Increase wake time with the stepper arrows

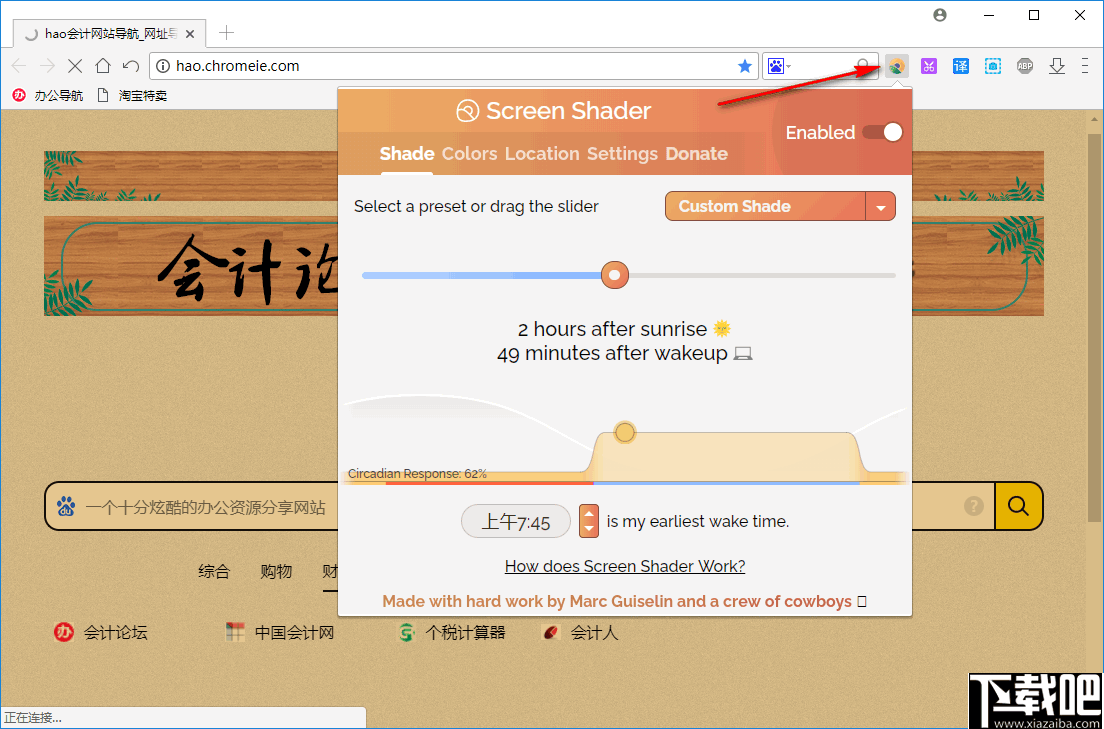[x=588, y=515]
